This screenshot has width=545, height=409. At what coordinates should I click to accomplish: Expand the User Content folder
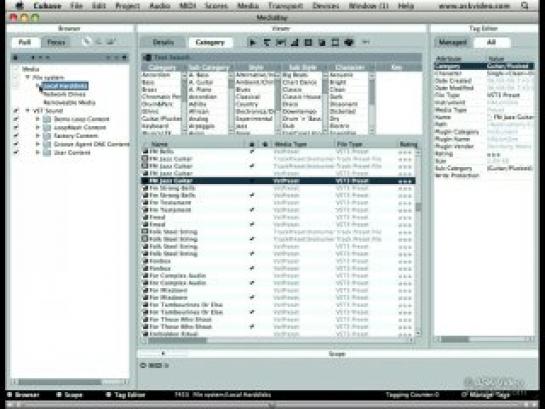(x=38, y=153)
